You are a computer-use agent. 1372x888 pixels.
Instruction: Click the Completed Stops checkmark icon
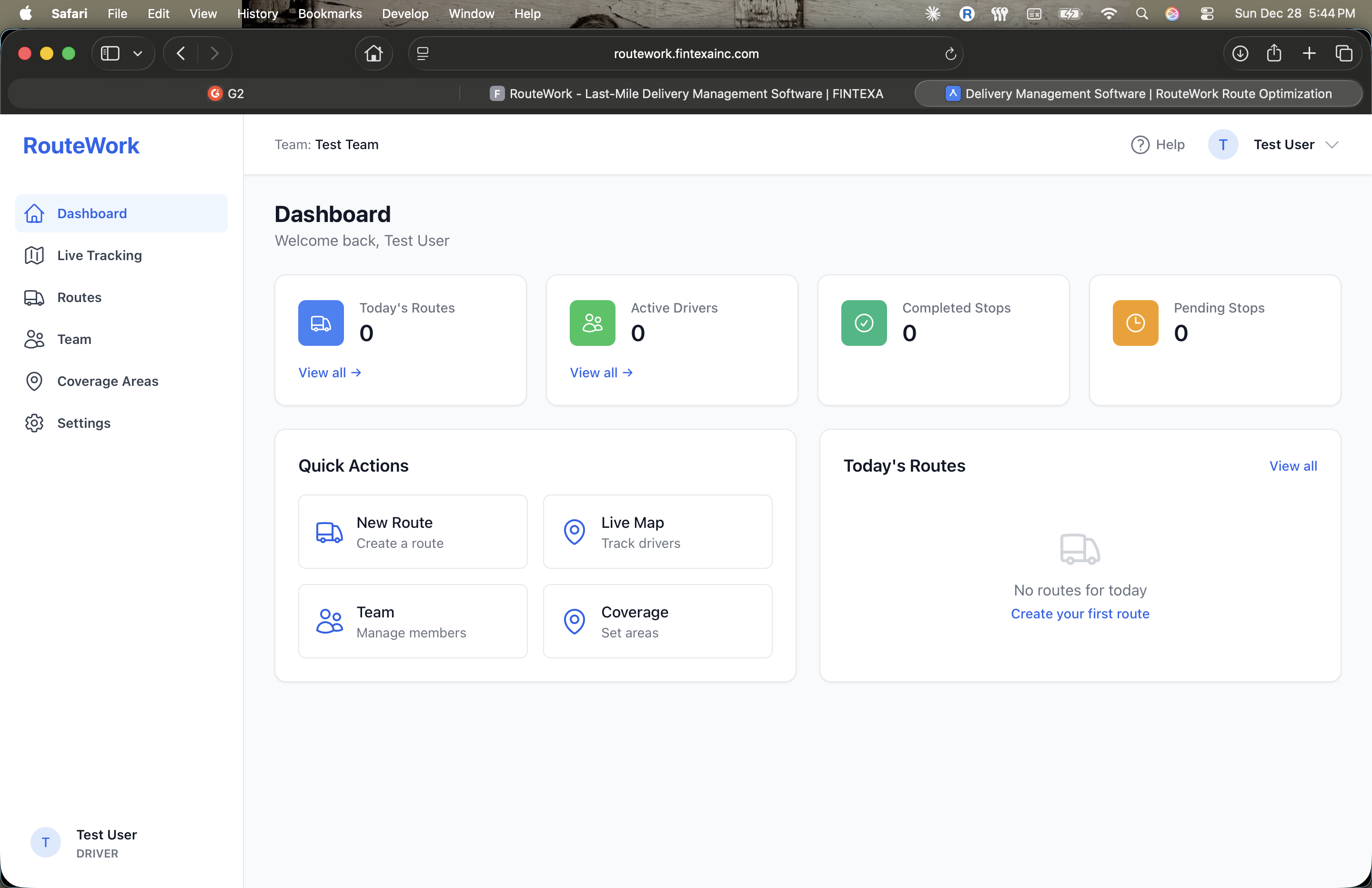point(863,323)
